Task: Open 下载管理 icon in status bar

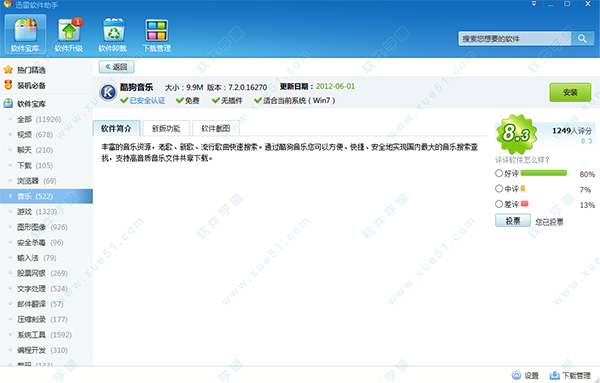Action: click(554, 375)
